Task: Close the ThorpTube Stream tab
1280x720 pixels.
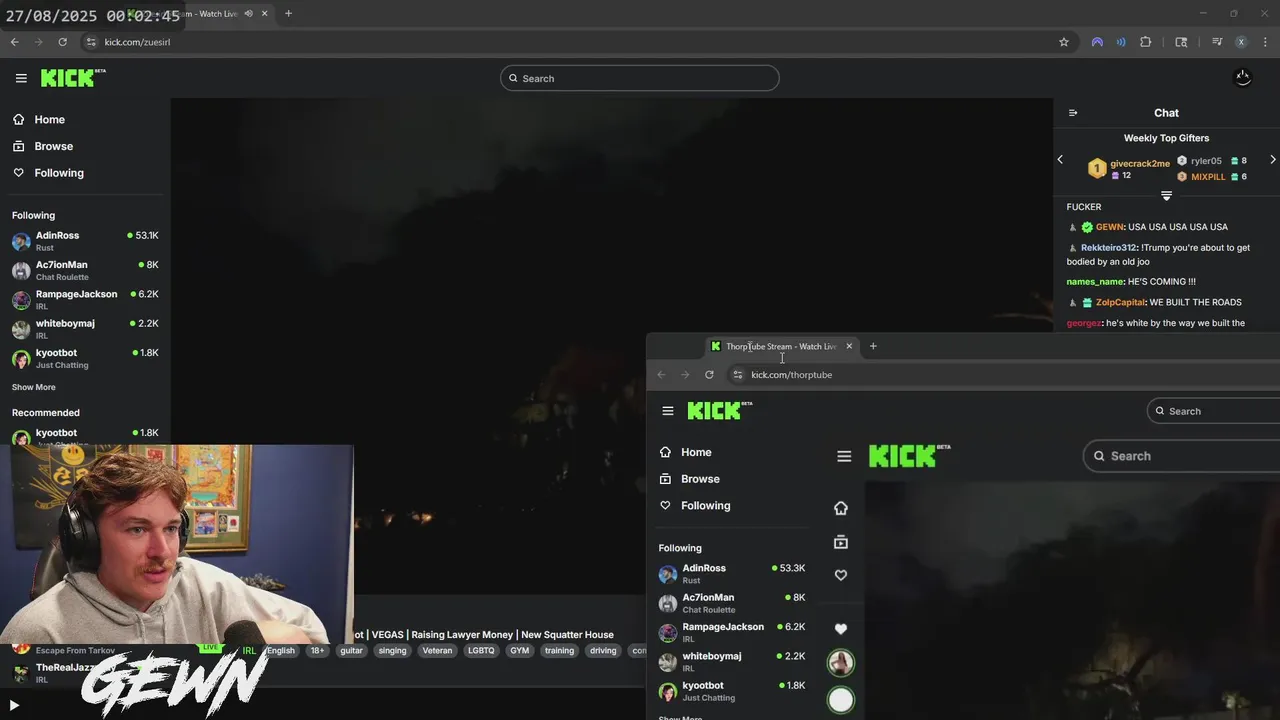Action: [x=849, y=346]
